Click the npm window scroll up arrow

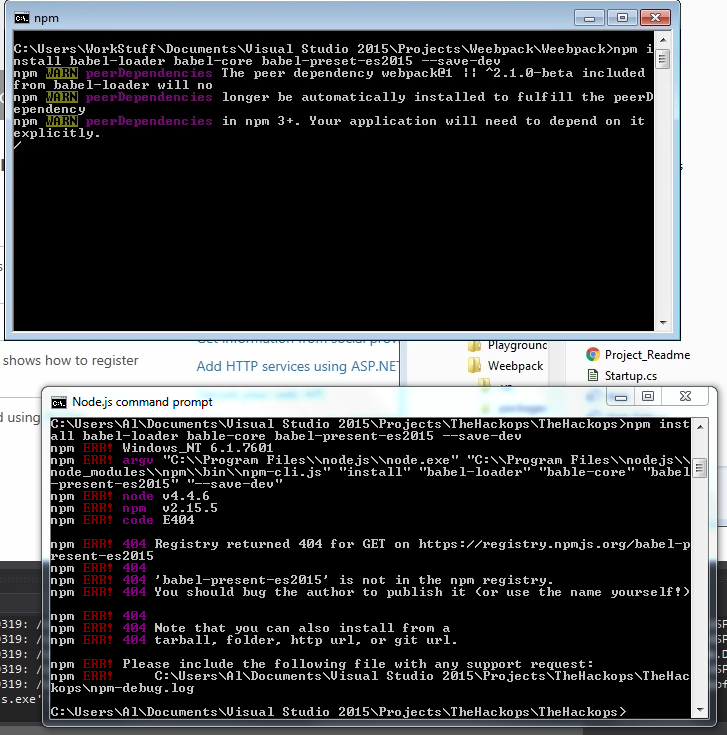[x=663, y=40]
